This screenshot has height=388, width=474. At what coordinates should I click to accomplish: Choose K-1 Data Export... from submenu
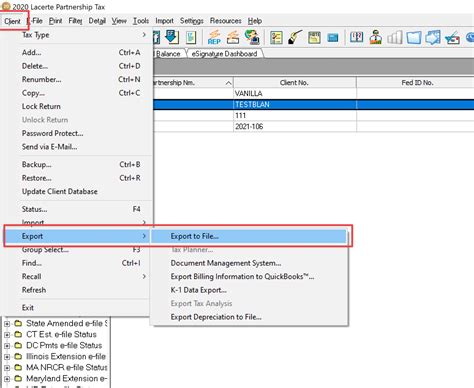tap(249, 290)
